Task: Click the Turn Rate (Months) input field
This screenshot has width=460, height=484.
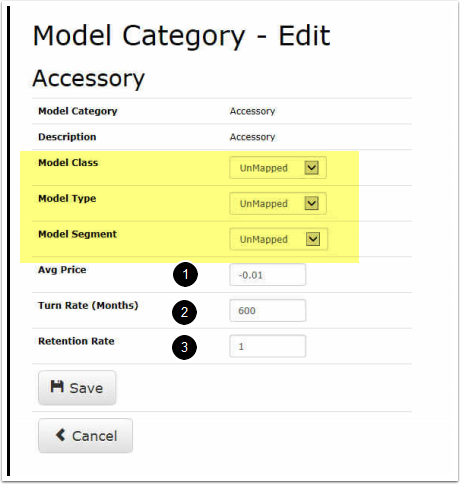Action: tap(268, 310)
